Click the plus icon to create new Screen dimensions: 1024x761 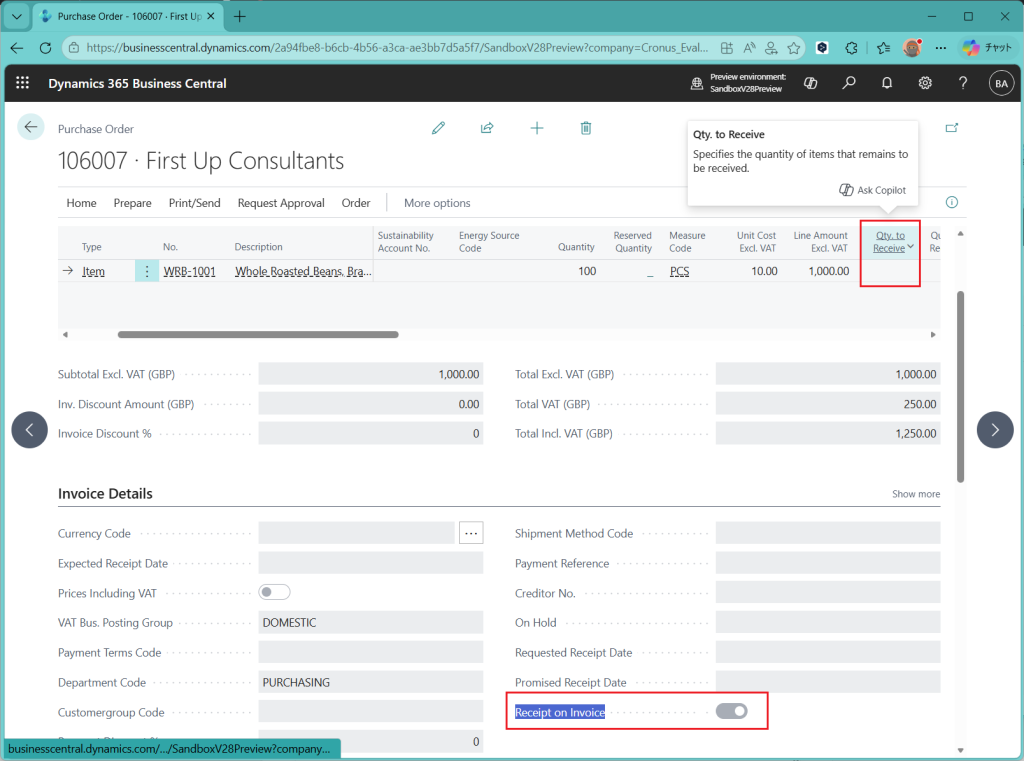537,128
